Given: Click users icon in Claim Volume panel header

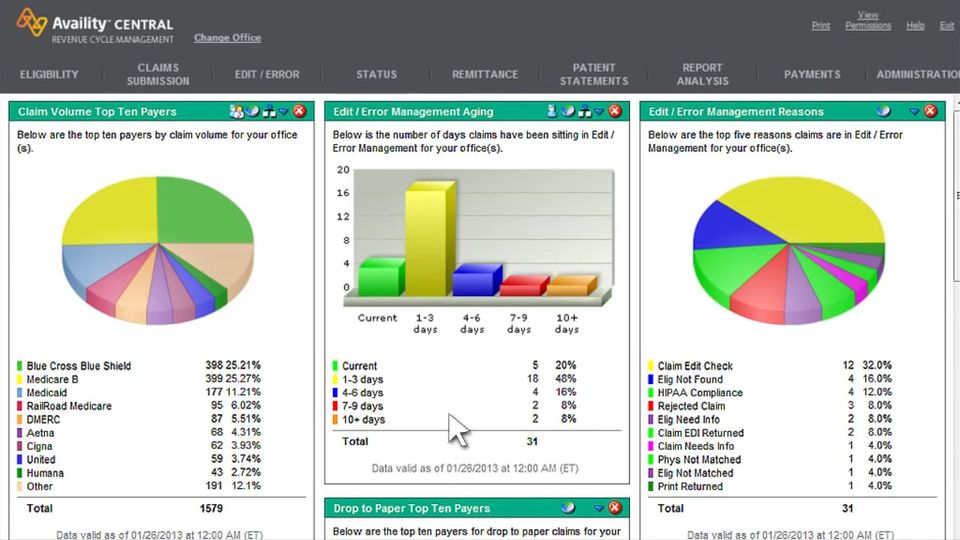Looking at the screenshot, I should click(236, 111).
